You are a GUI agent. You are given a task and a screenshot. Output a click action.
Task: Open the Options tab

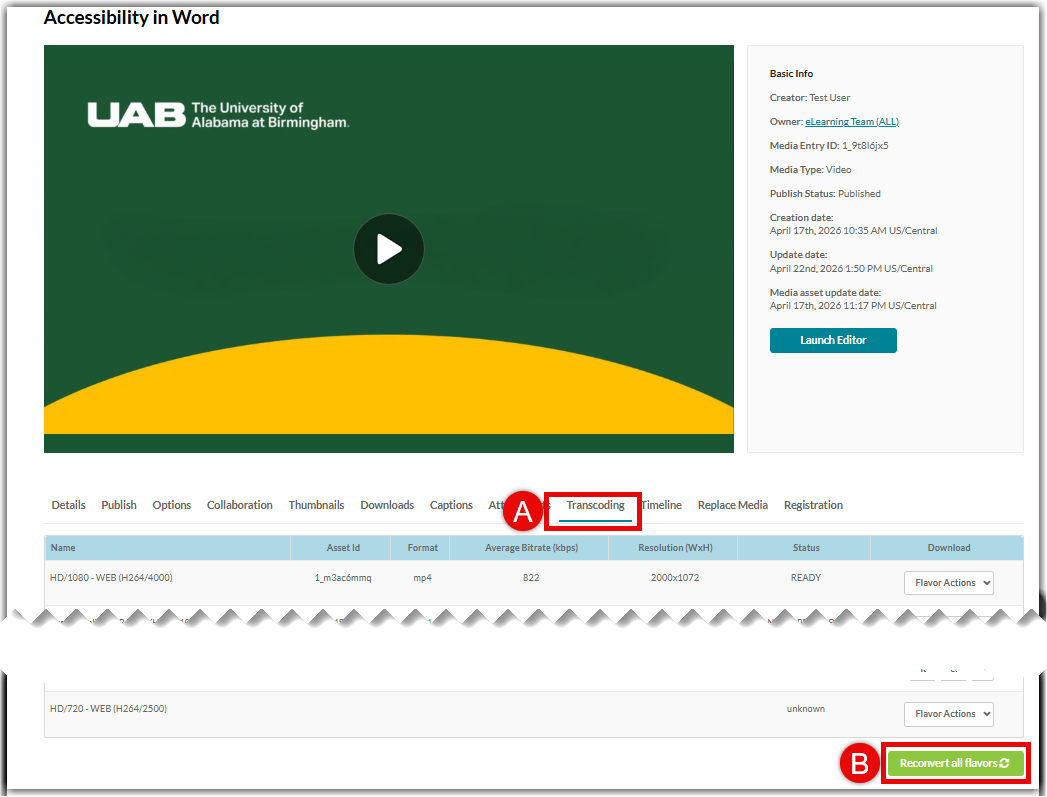(172, 505)
